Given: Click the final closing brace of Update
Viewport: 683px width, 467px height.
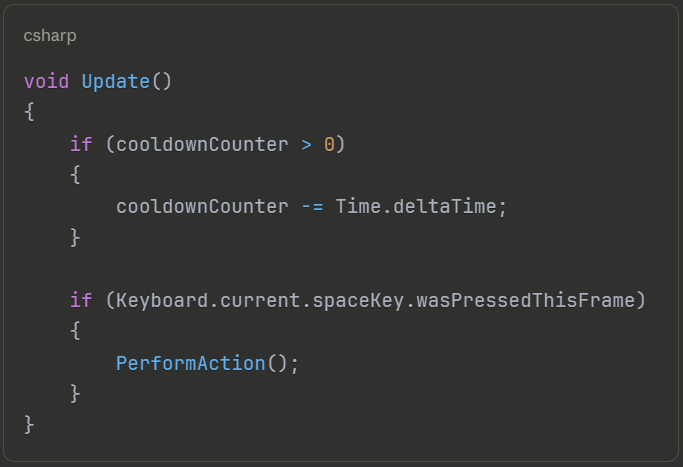Looking at the screenshot, I should click(x=29, y=425).
